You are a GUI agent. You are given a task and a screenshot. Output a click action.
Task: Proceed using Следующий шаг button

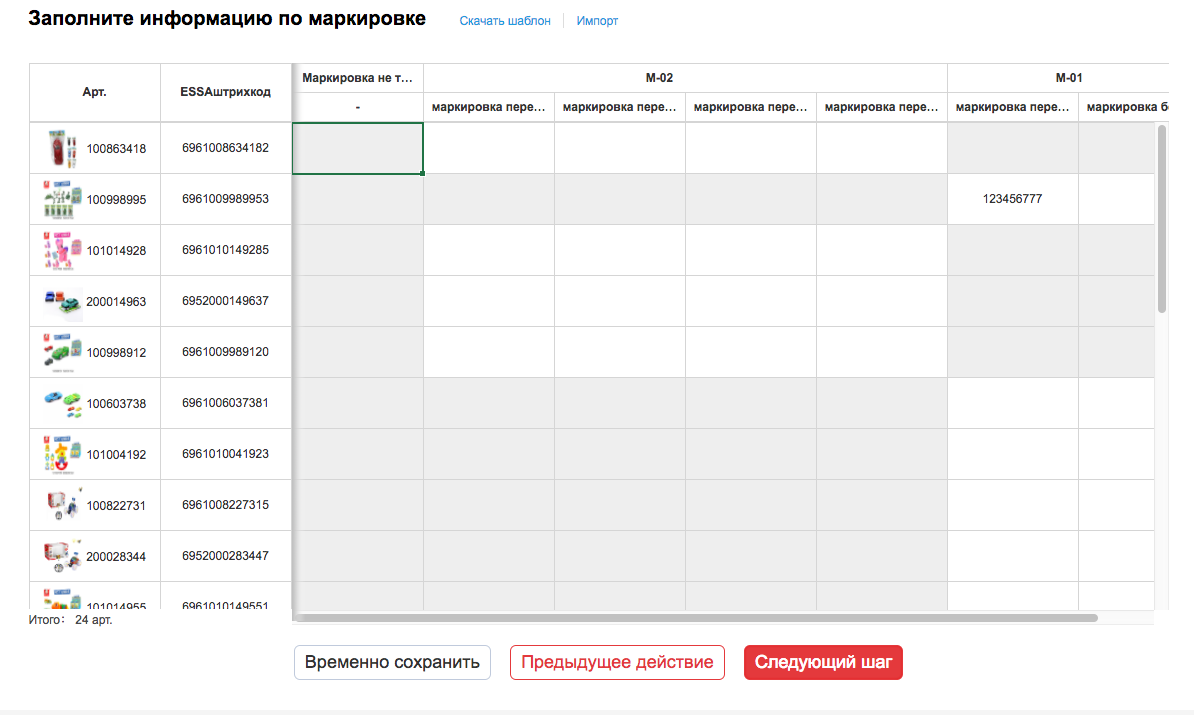click(823, 662)
